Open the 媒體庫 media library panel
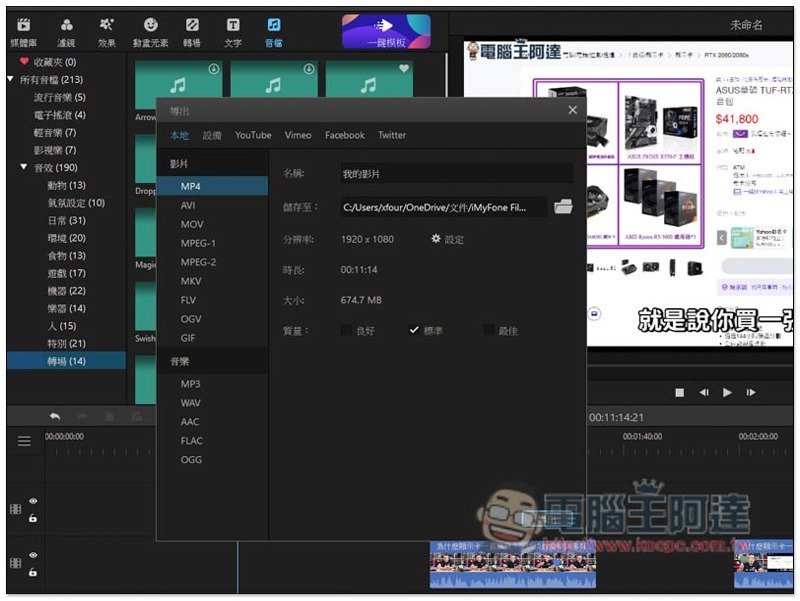 [24, 31]
